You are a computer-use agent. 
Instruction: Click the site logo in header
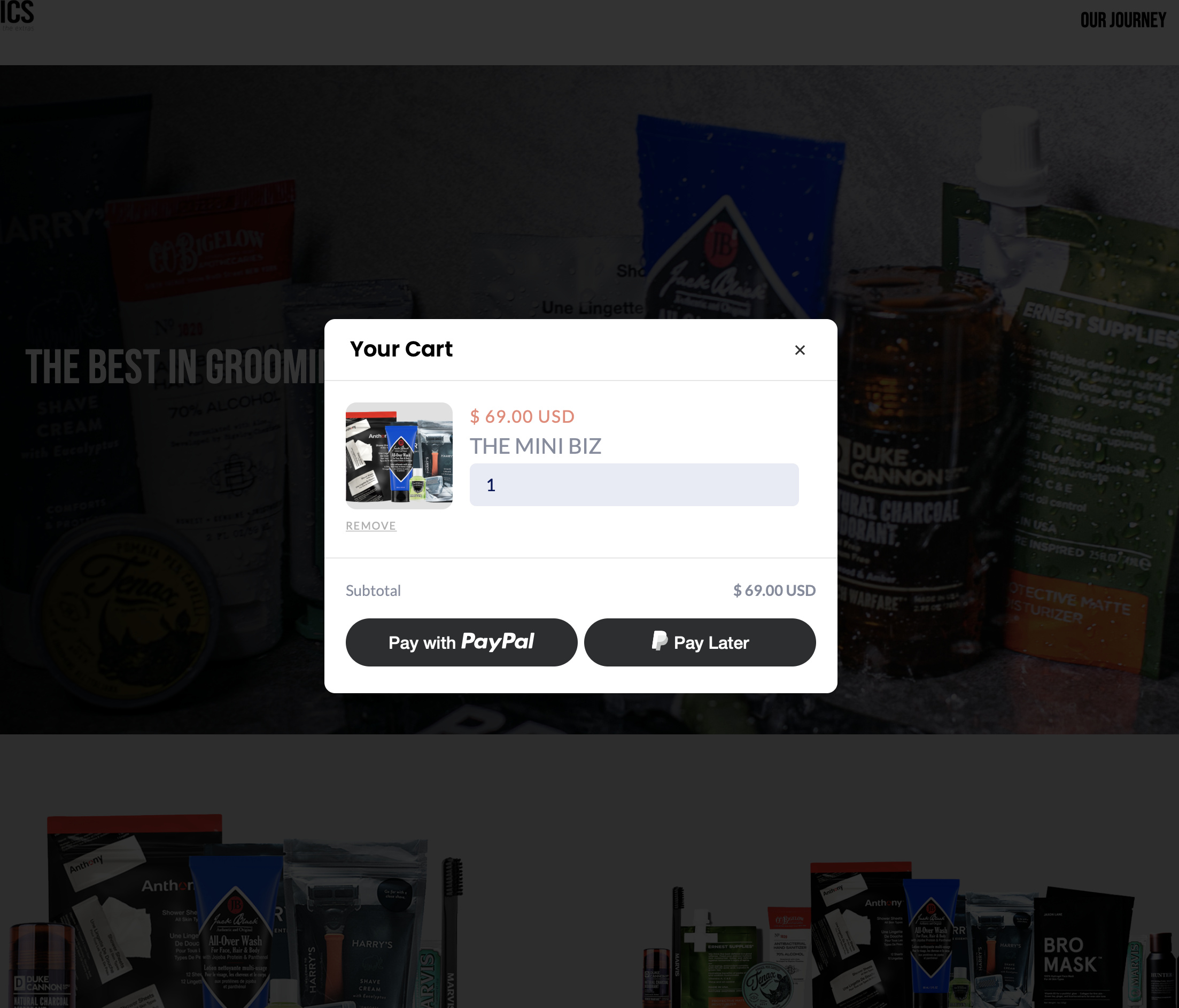17,15
